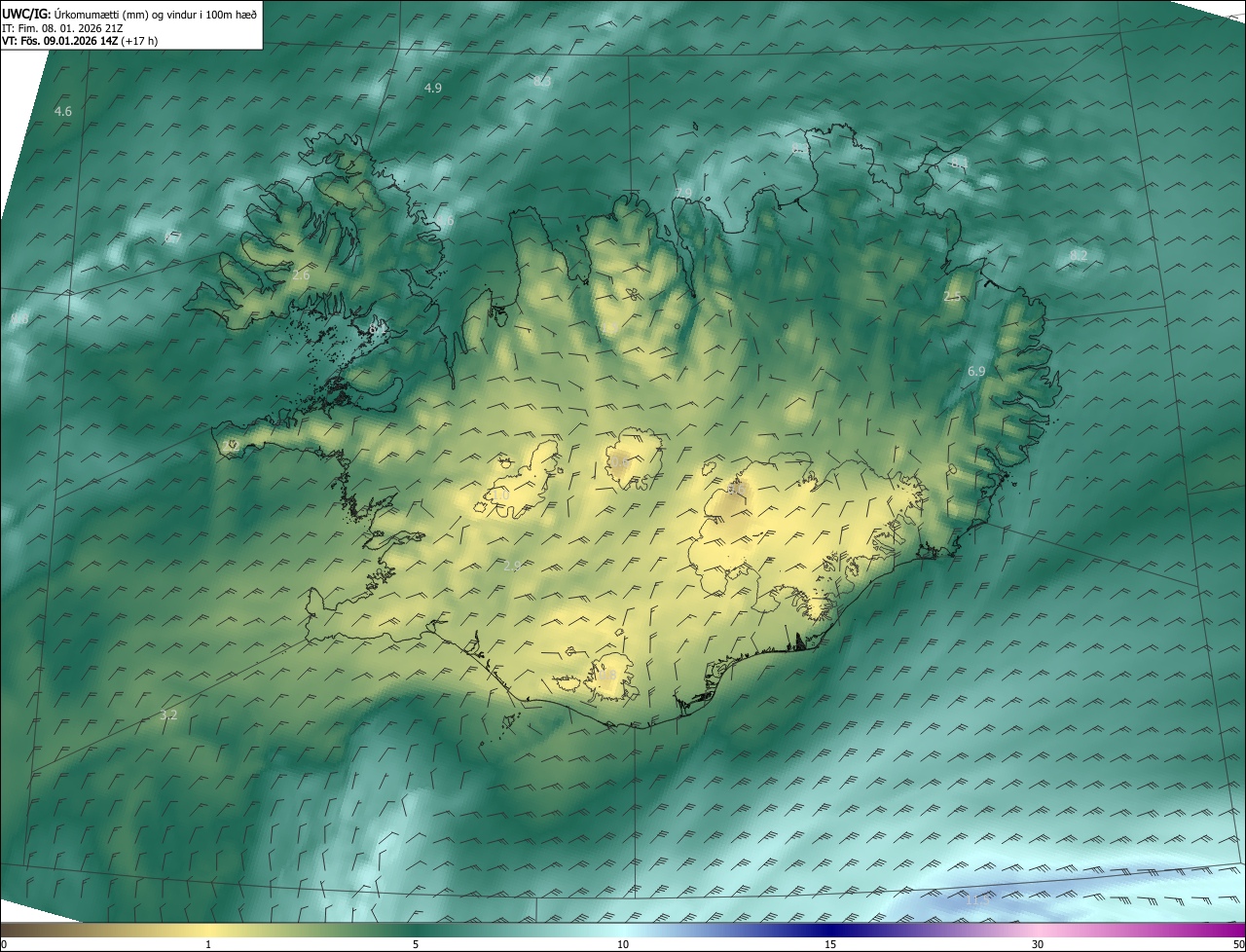Click the color scale tick label 10
The height and width of the screenshot is (952, 1246).
[x=623, y=944]
